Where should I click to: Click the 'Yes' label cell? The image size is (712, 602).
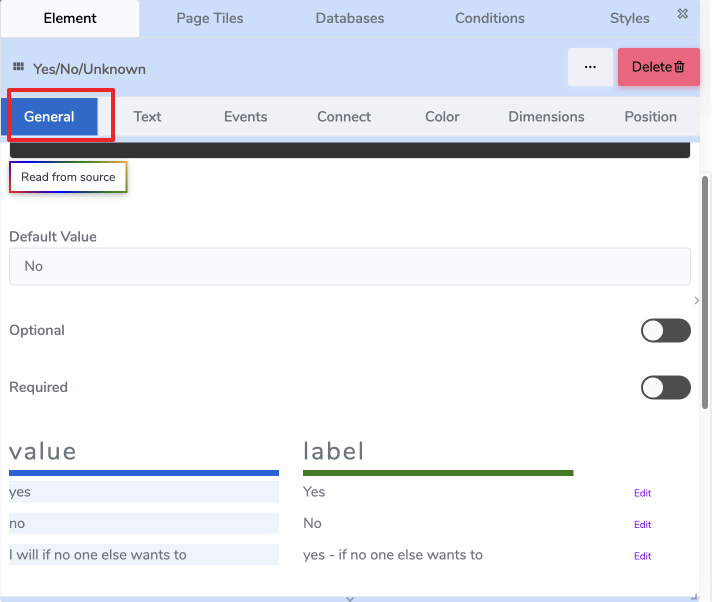314,492
